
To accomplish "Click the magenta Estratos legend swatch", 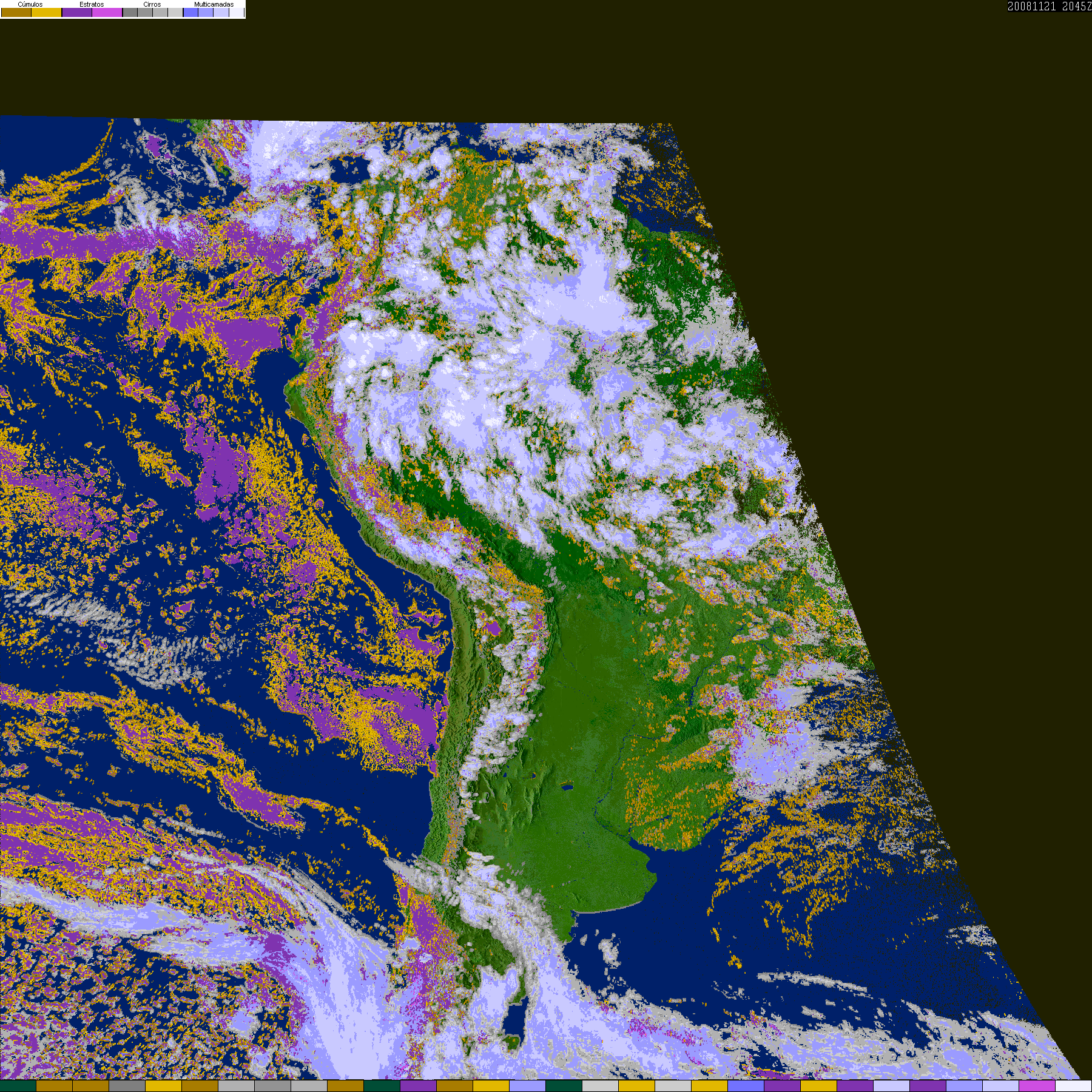I will coord(107,12).
